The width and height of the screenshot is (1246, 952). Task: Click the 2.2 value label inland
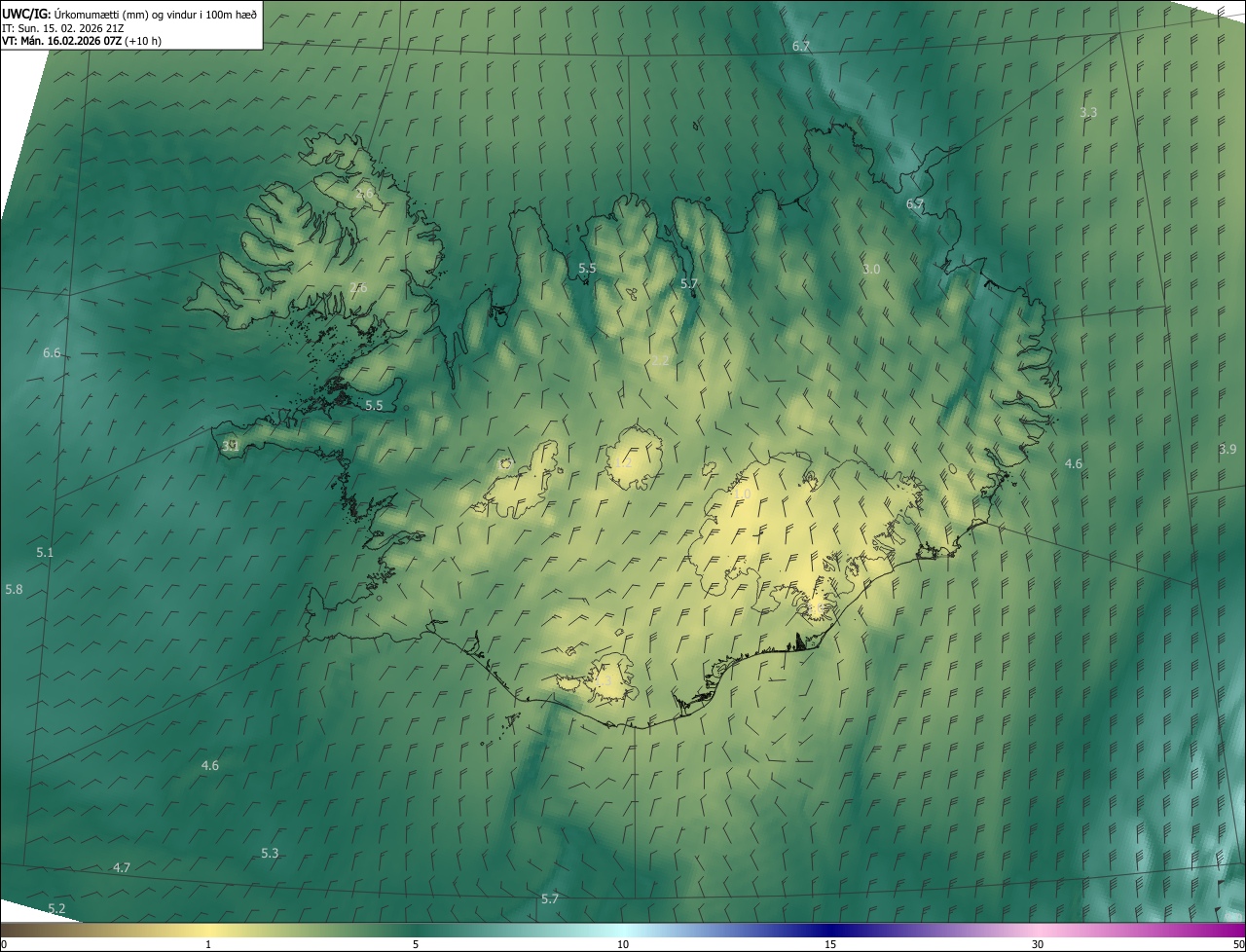[x=660, y=361]
